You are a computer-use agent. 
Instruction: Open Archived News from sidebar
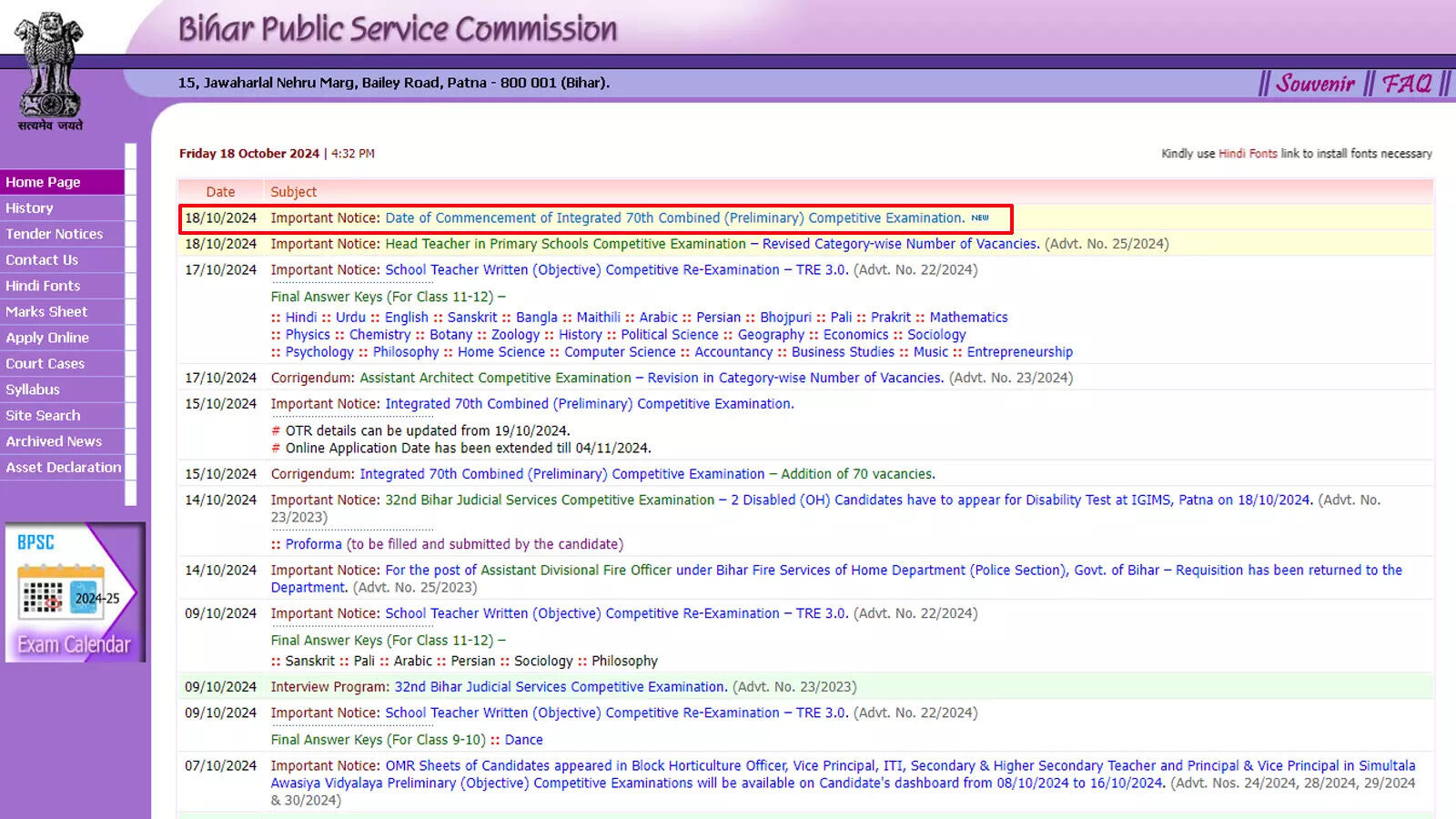(x=54, y=440)
